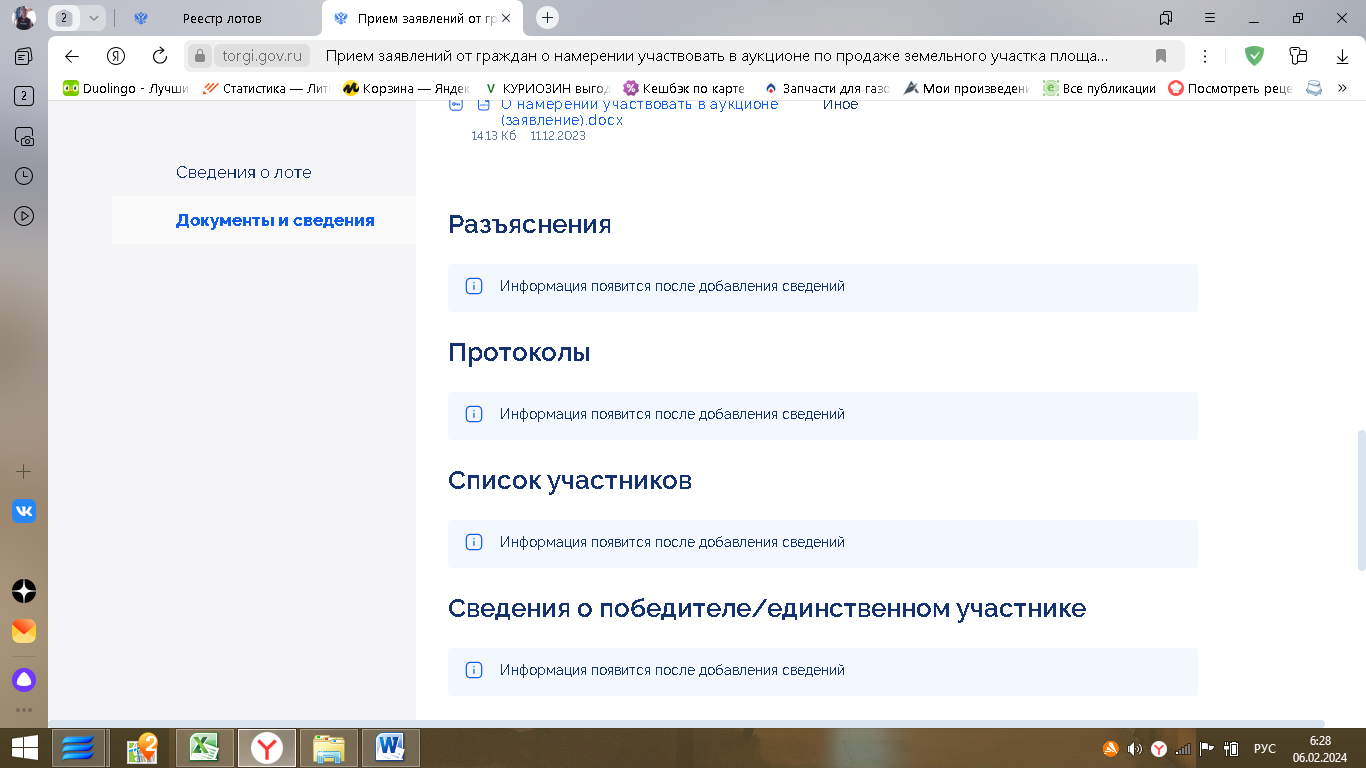The height and width of the screenshot is (768, 1366).
Task: Click the back navigation arrow
Action: coord(69,55)
